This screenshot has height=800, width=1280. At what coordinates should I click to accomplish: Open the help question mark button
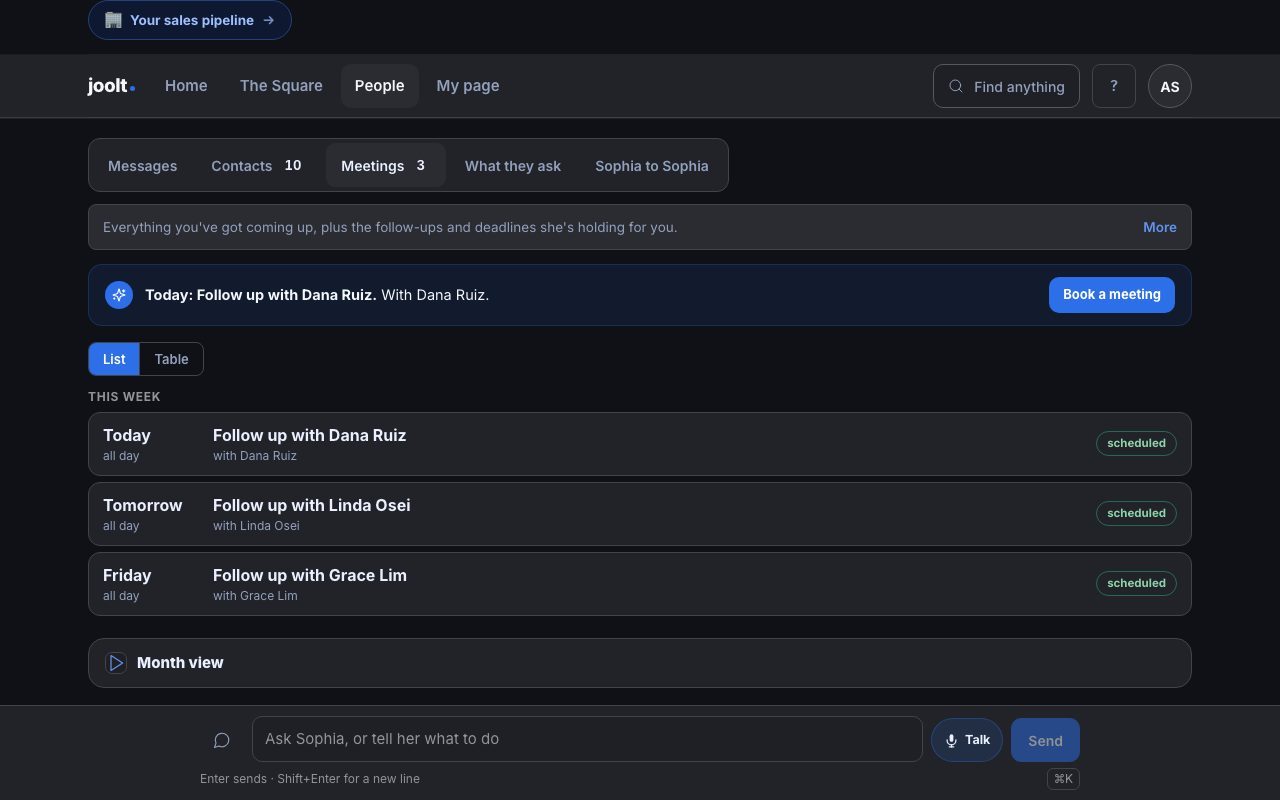[1113, 86]
